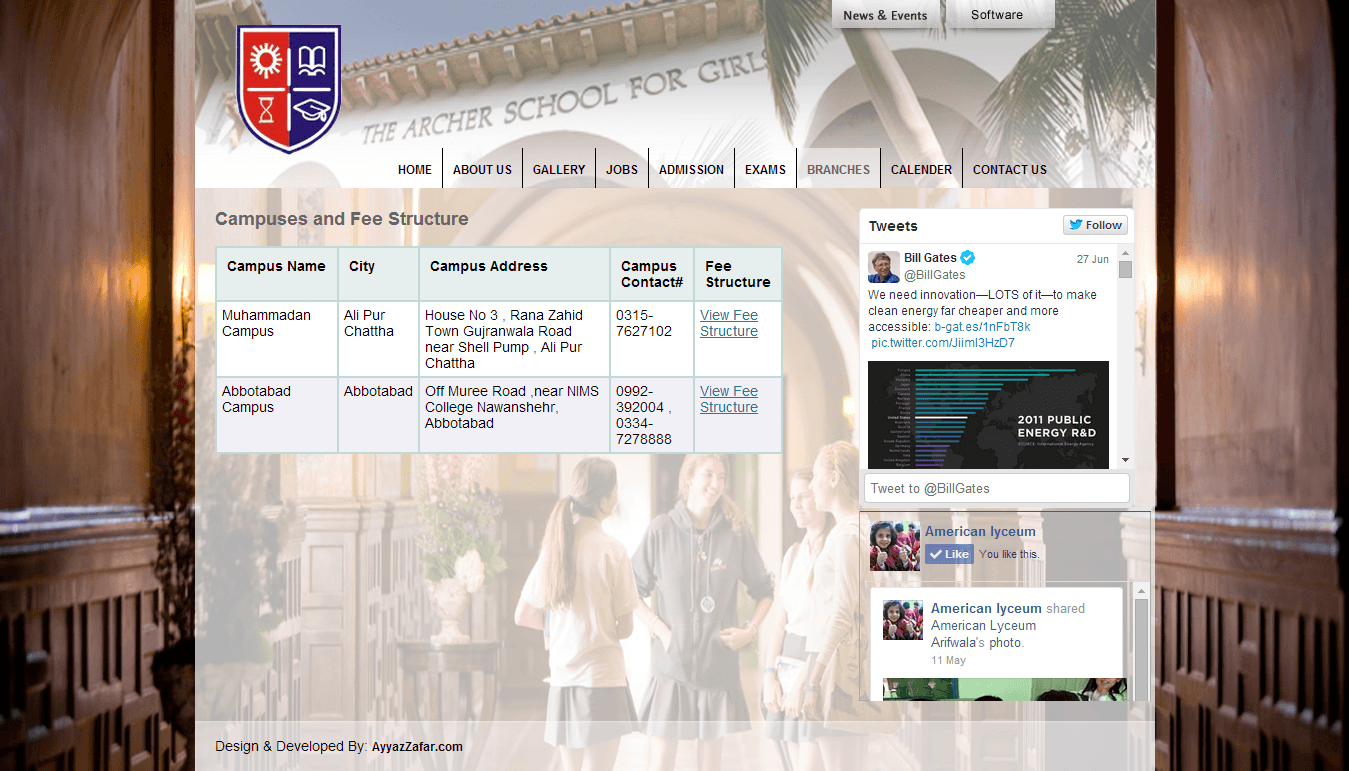Click the school crest logo
The height and width of the screenshot is (771, 1349).
point(289,89)
